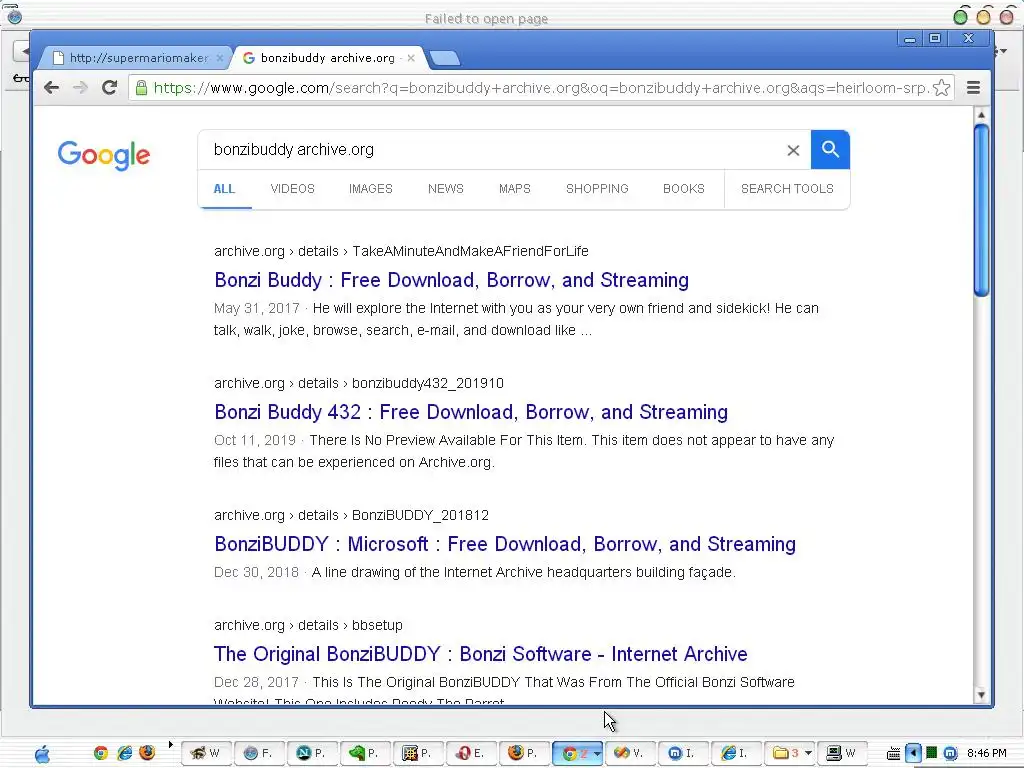Go back using the browser back arrow

(52, 88)
